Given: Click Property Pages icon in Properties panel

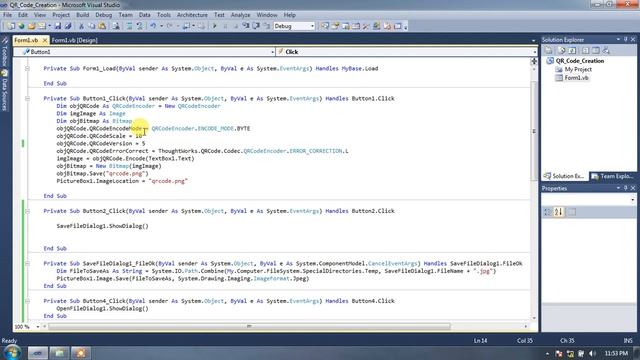Looking at the screenshot, I should click(x=572, y=212).
